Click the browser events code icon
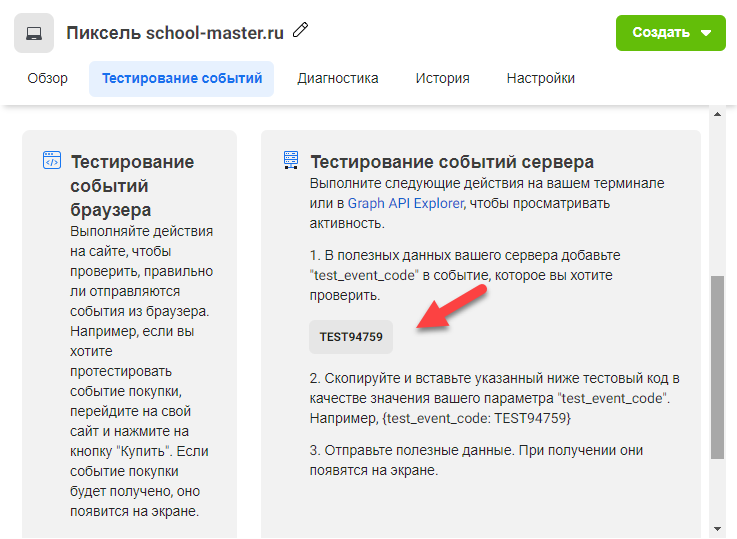Image resolution: width=737 pixels, height=539 pixels. point(52,160)
